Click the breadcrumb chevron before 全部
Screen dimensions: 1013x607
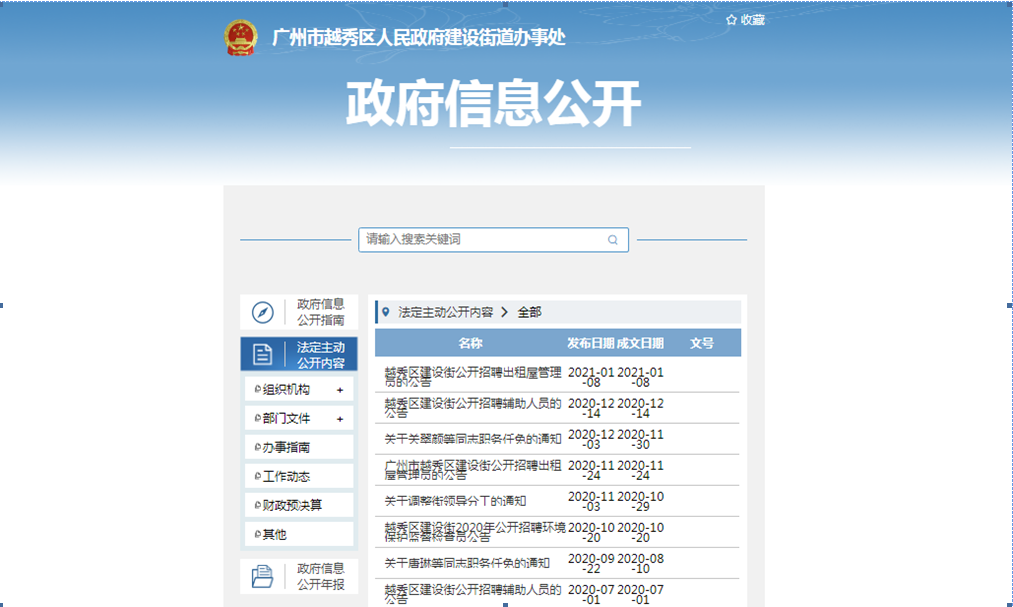click(x=505, y=312)
